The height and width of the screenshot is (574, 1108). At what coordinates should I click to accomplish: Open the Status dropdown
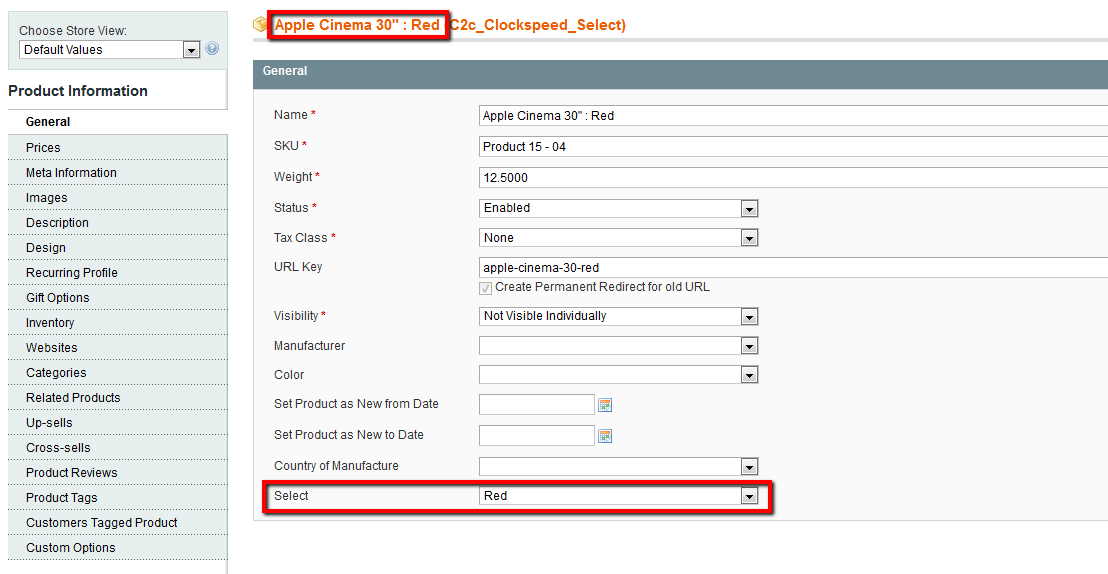click(x=618, y=208)
